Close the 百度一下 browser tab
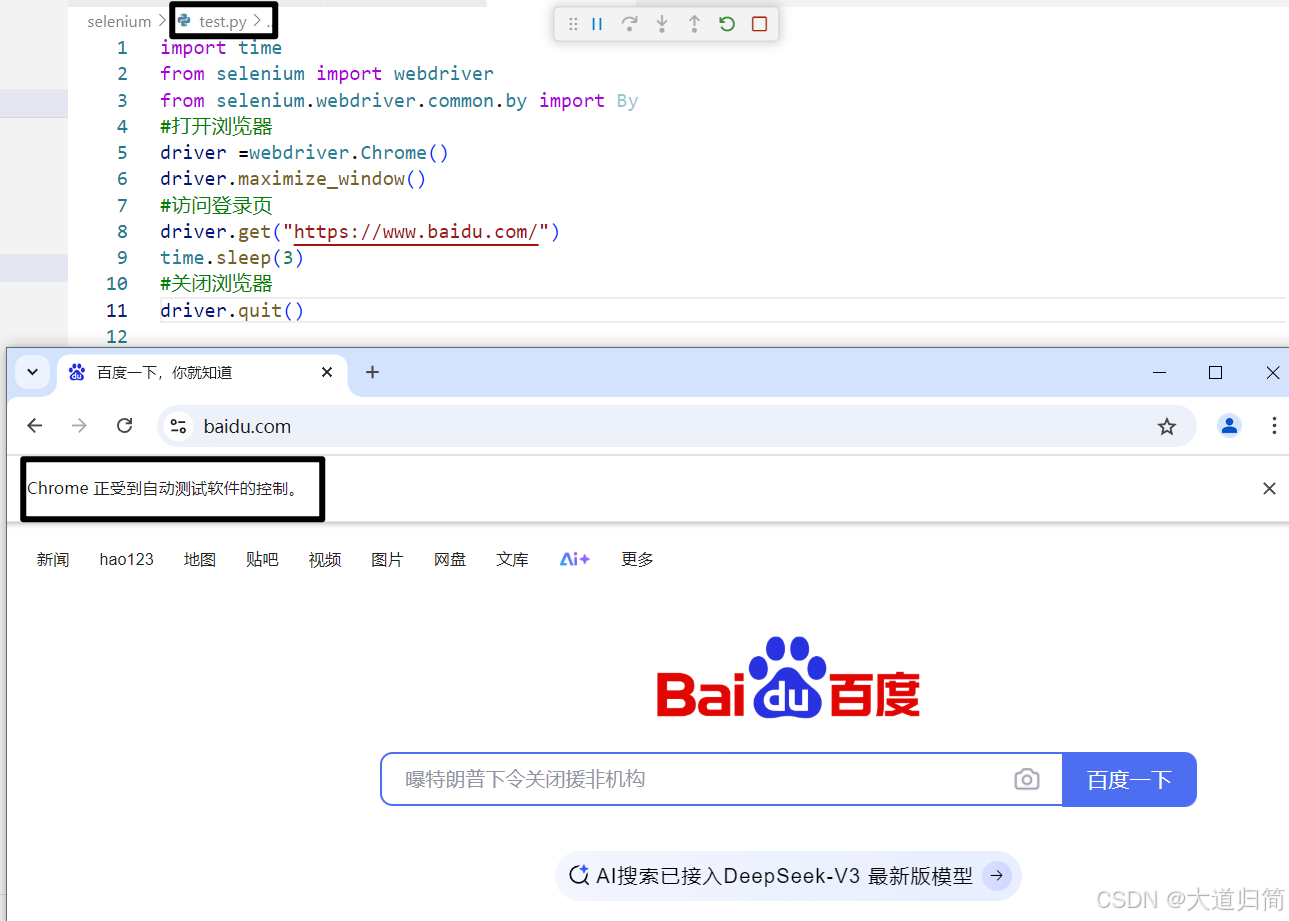Image resolution: width=1289 pixels, height=921 pixels. click(x=327, y=372)
